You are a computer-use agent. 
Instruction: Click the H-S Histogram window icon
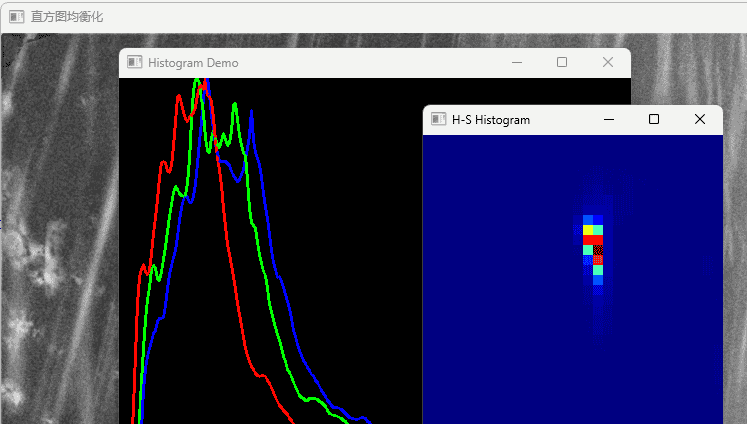(438, 120)
